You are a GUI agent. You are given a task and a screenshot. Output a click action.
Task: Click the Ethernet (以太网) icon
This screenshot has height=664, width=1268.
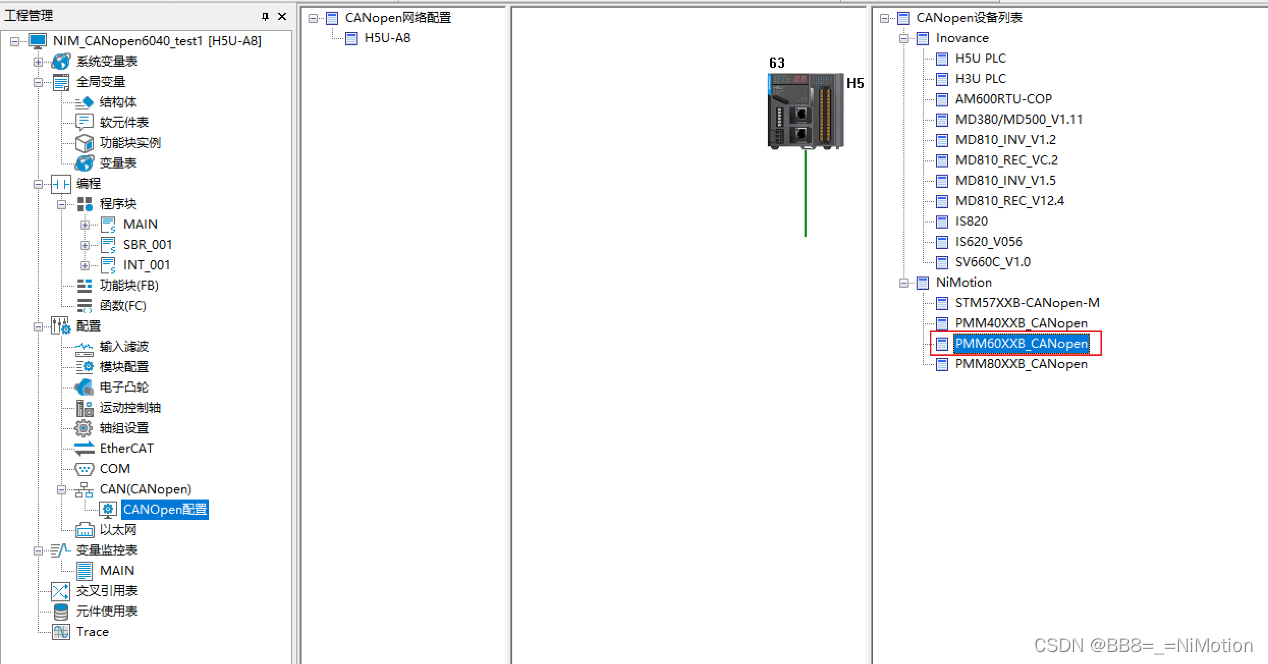(x=84, y=530)
